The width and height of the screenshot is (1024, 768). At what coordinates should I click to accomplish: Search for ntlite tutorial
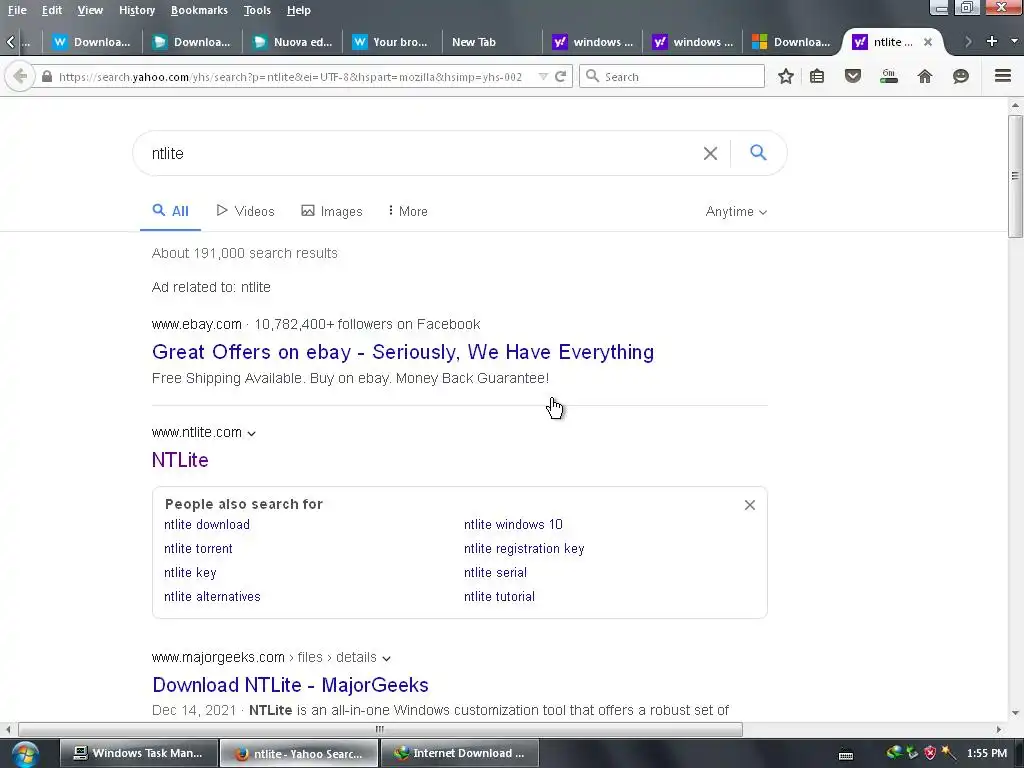coord(499,596)
